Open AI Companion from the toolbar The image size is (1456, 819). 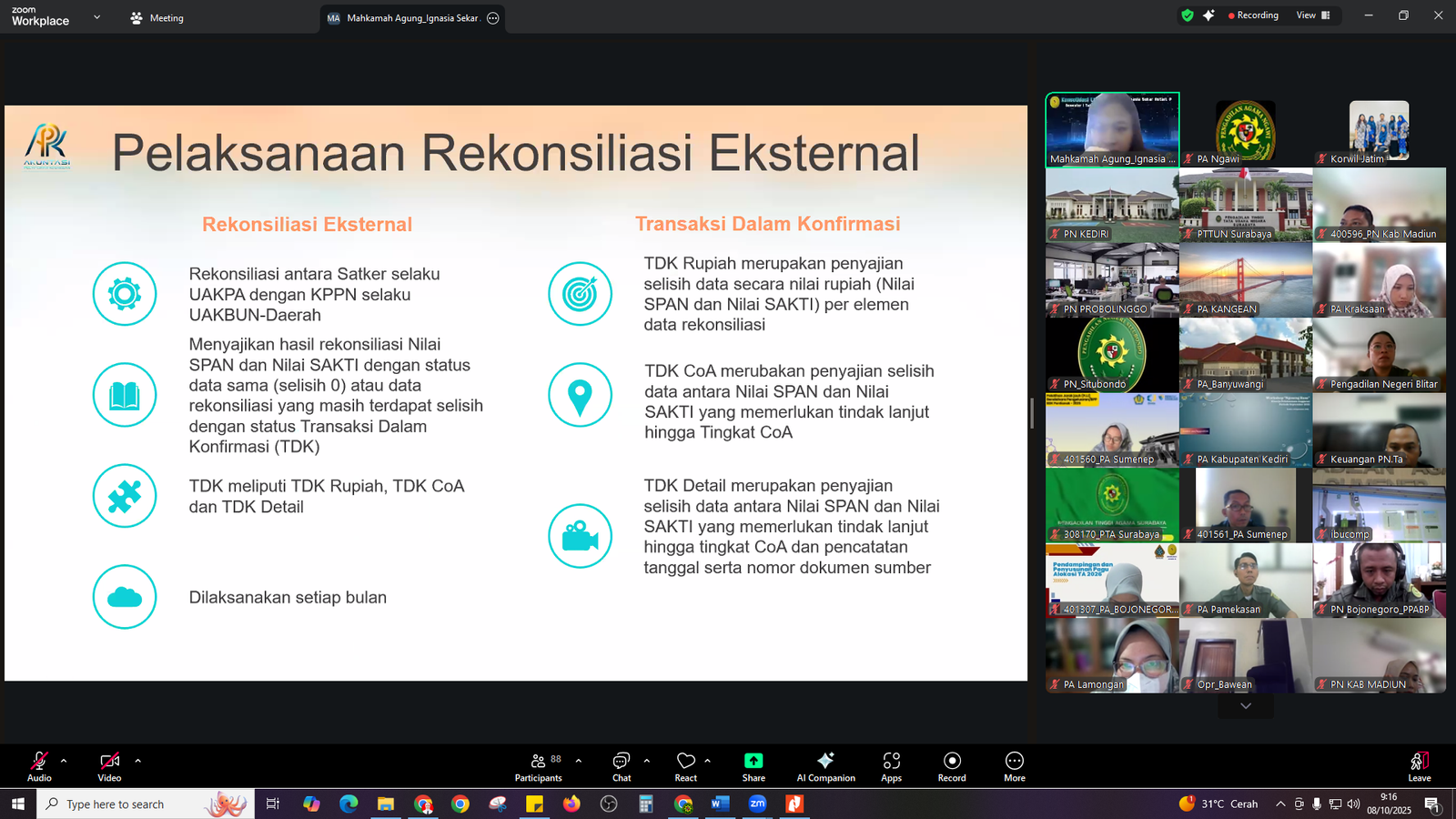click(x=825, y=762)
